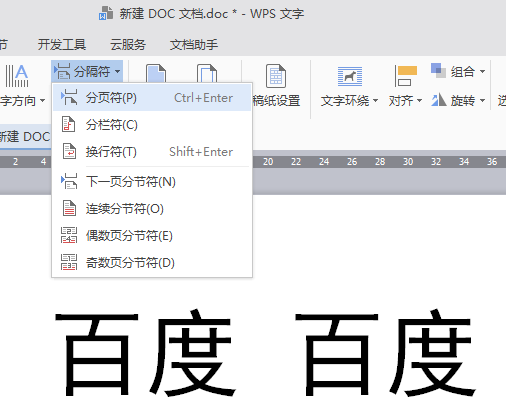Click the Shift+Enter shortcut text
This screenshot has width=506, height=414.
point(201,152)
